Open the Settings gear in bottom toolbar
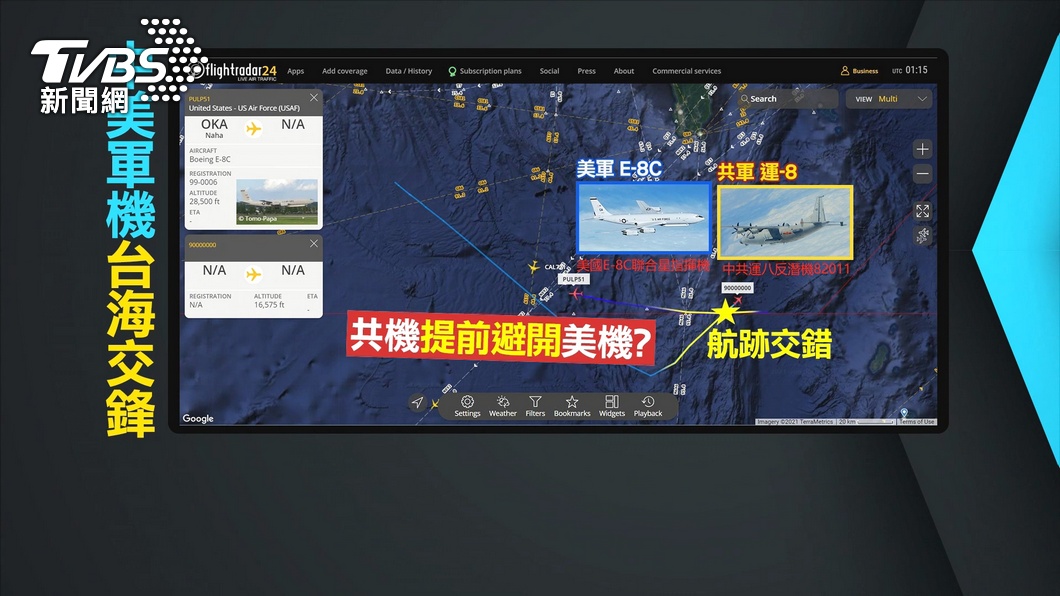Viewport: 1060px width, 596px height. (x=467, y=406)
